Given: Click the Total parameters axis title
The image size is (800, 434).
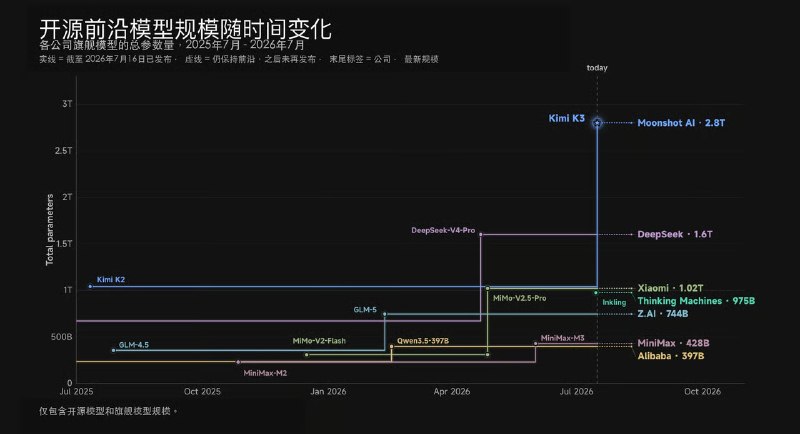Looking at the screenshot, I should tap(49, 229).
